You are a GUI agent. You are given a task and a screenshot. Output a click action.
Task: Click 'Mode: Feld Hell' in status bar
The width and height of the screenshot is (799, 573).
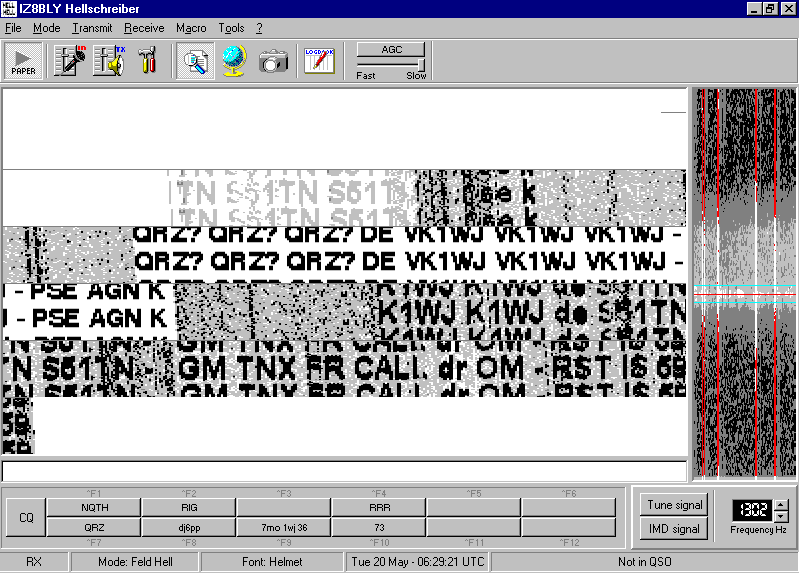(x=135, y=562)
